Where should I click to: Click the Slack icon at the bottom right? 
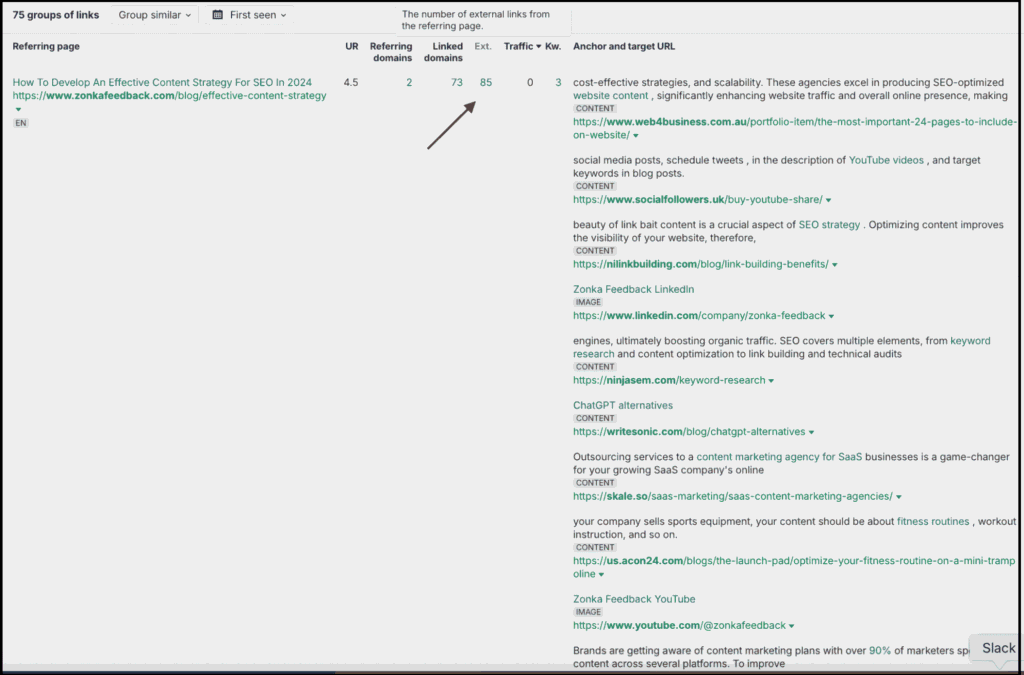(x=997, y=648)
